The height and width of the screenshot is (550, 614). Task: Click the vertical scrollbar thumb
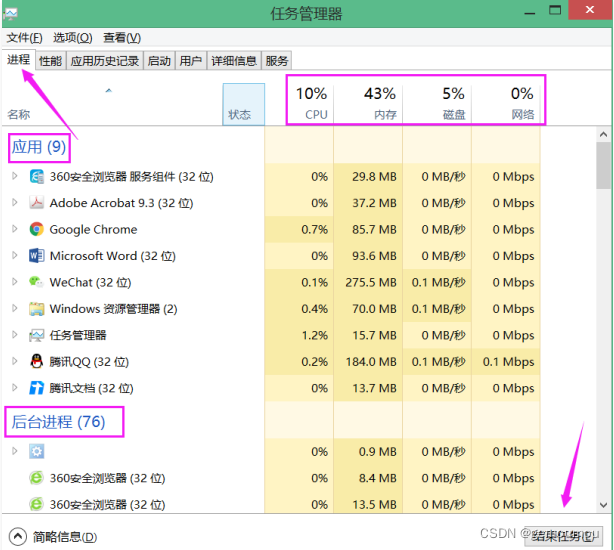tap(603, 166)
